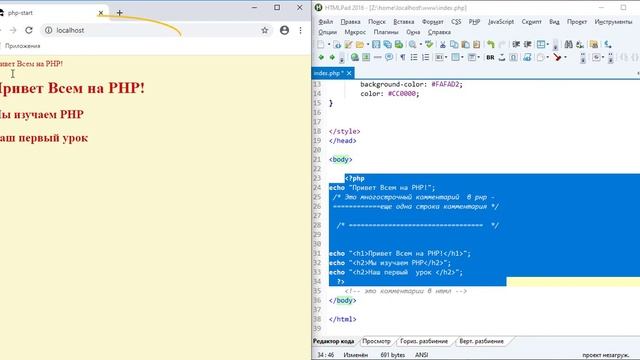This screenshot has width=640, height=360.
Task: Click the localhost address bar
Action: [157, 30]
